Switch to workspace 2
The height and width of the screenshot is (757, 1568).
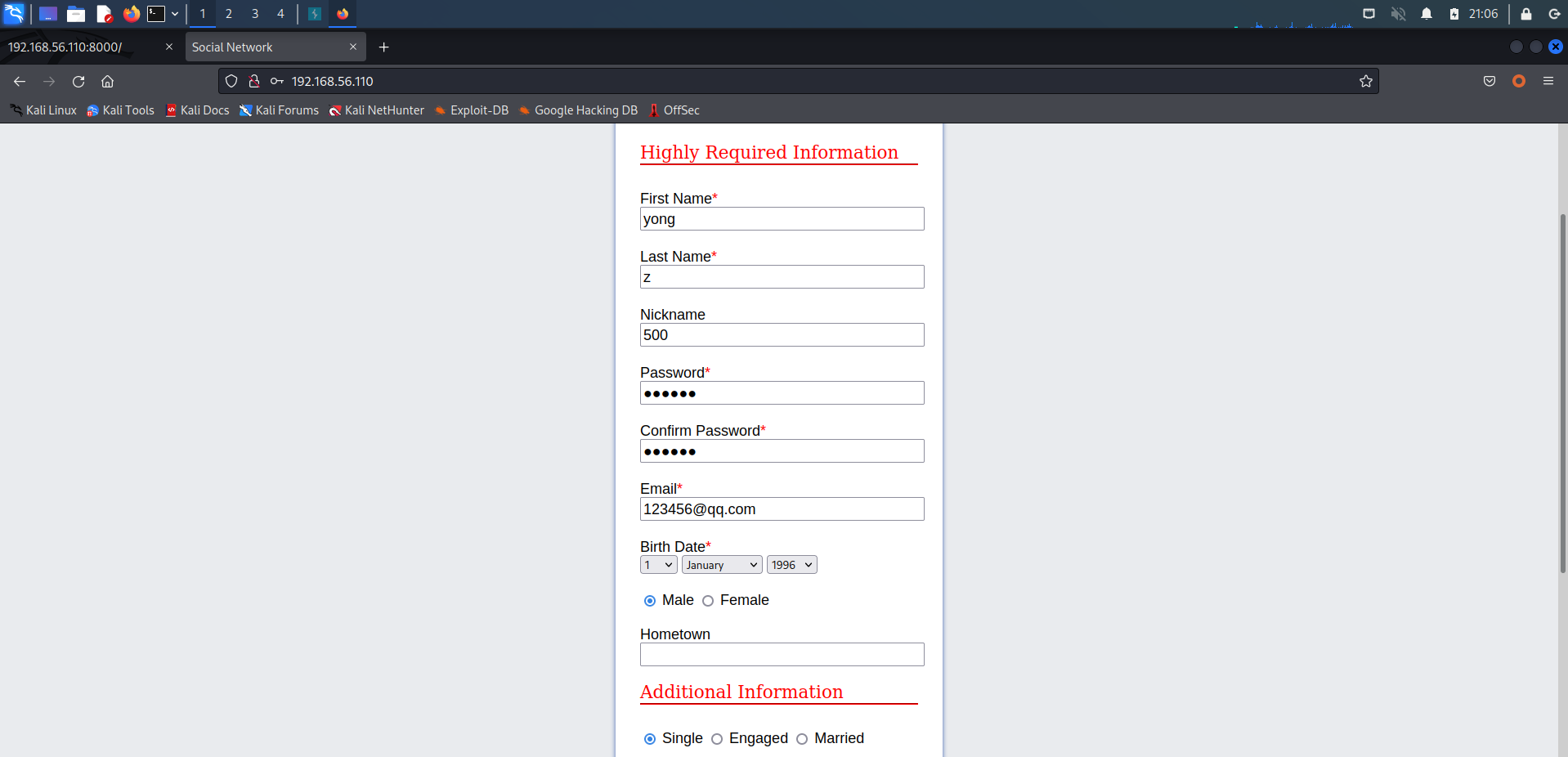tap(229, 14)
